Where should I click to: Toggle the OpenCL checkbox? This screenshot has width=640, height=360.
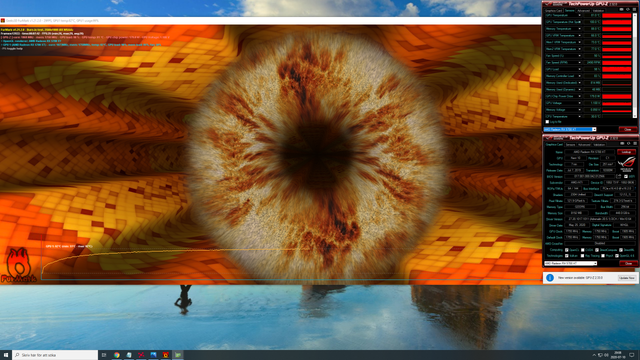(567, 250)
